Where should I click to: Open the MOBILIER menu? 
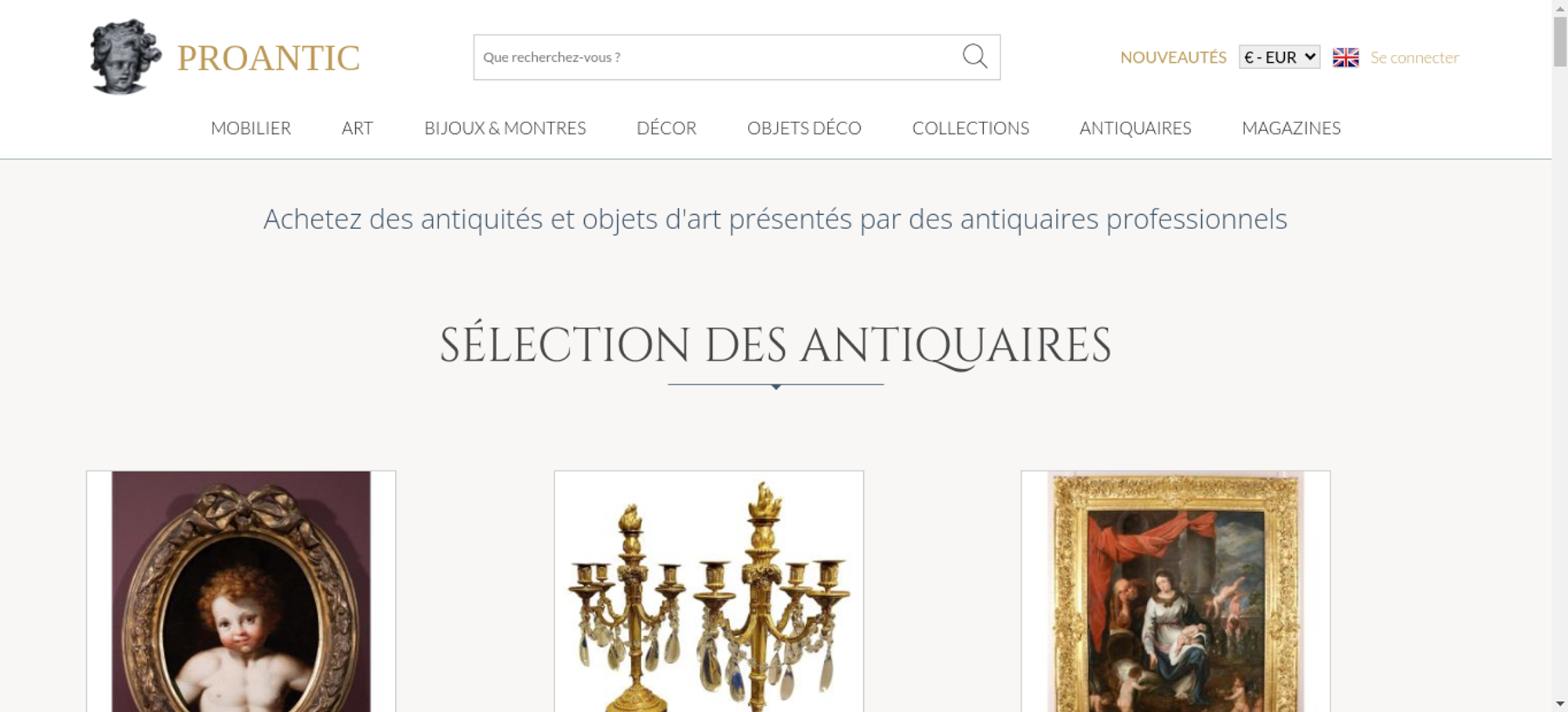(251, 128)
